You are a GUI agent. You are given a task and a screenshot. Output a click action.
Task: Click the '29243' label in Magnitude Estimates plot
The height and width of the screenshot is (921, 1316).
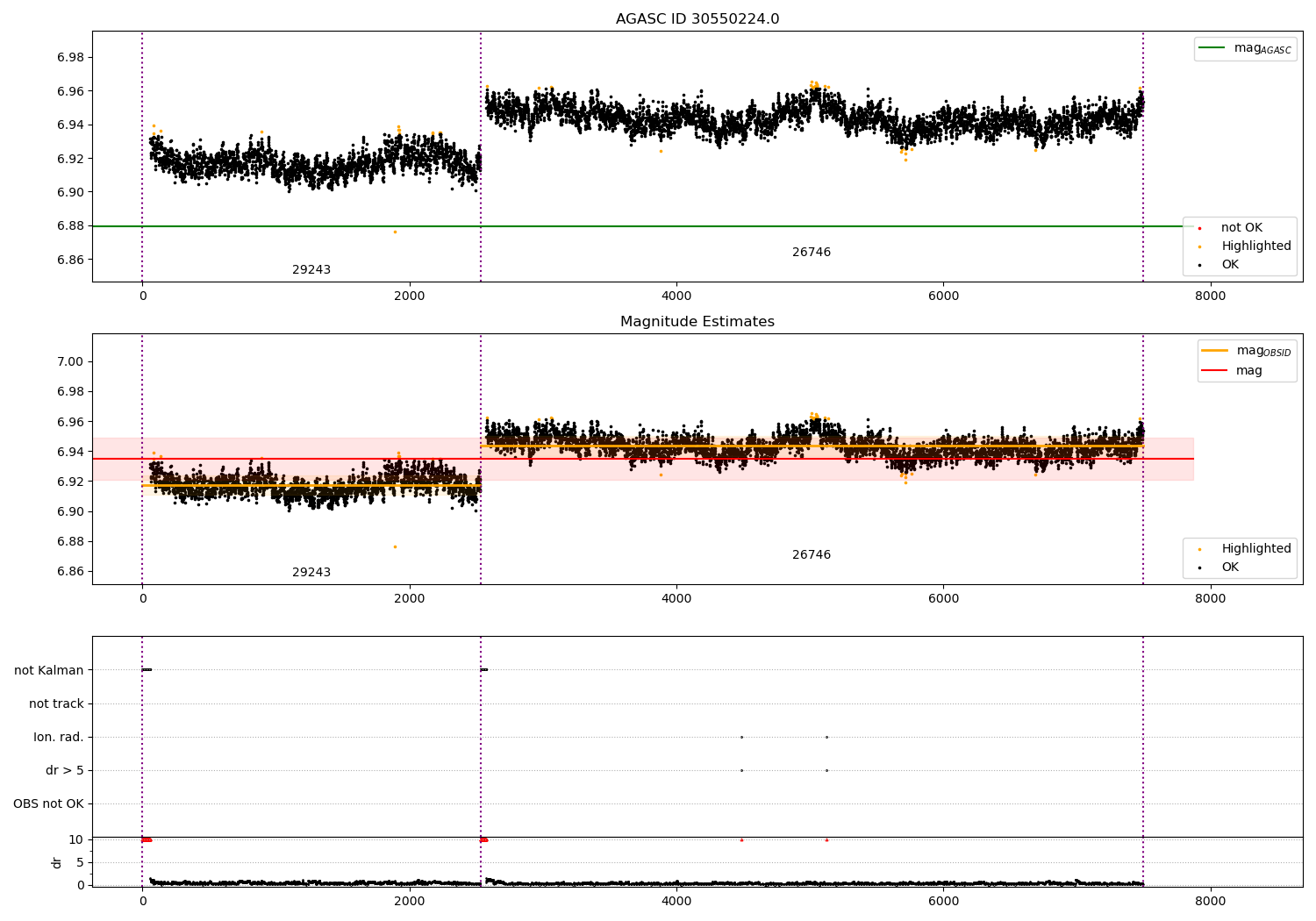pos(311,572)
